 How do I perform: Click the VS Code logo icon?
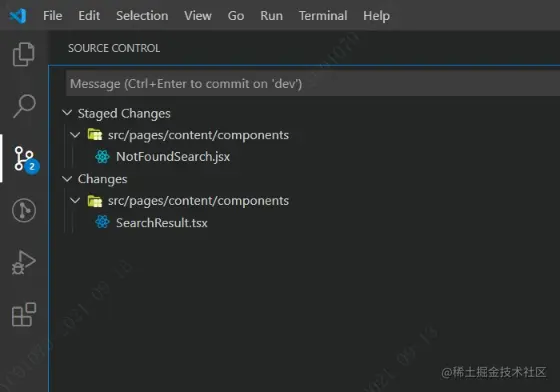(18, 16)
